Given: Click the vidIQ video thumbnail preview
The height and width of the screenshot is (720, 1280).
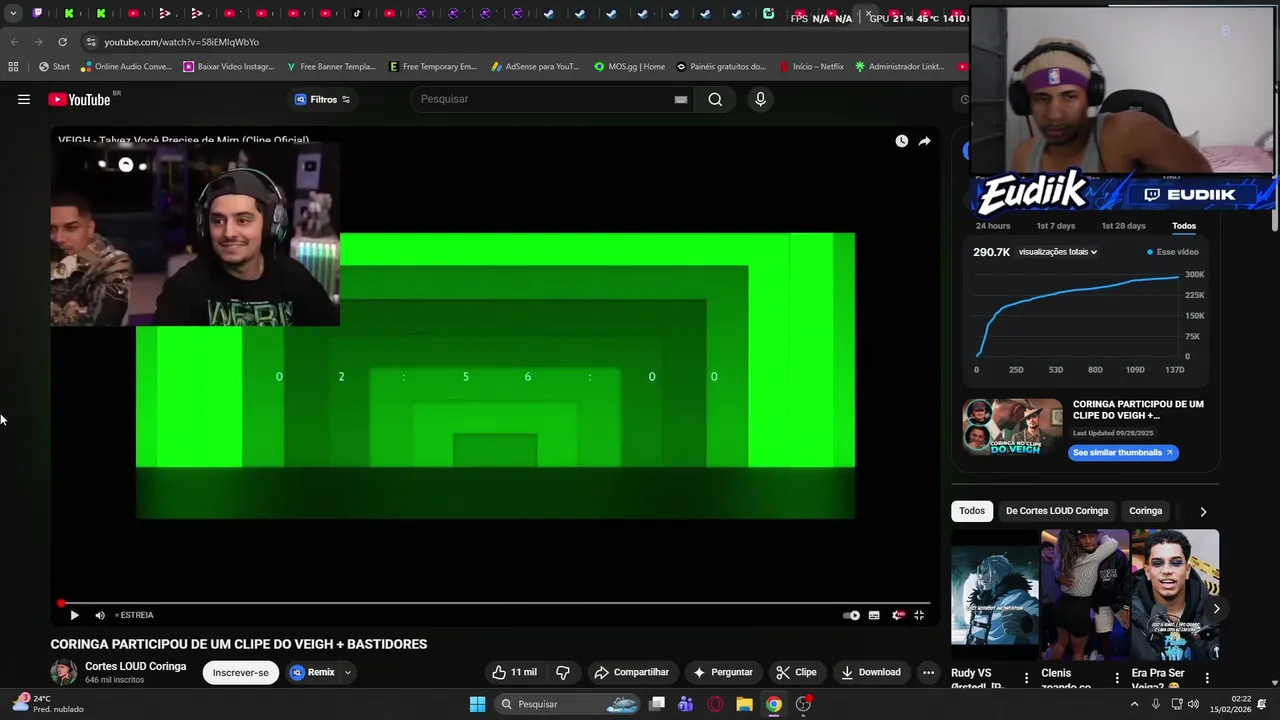Looking at the screenshot, I should point(1013,427).
